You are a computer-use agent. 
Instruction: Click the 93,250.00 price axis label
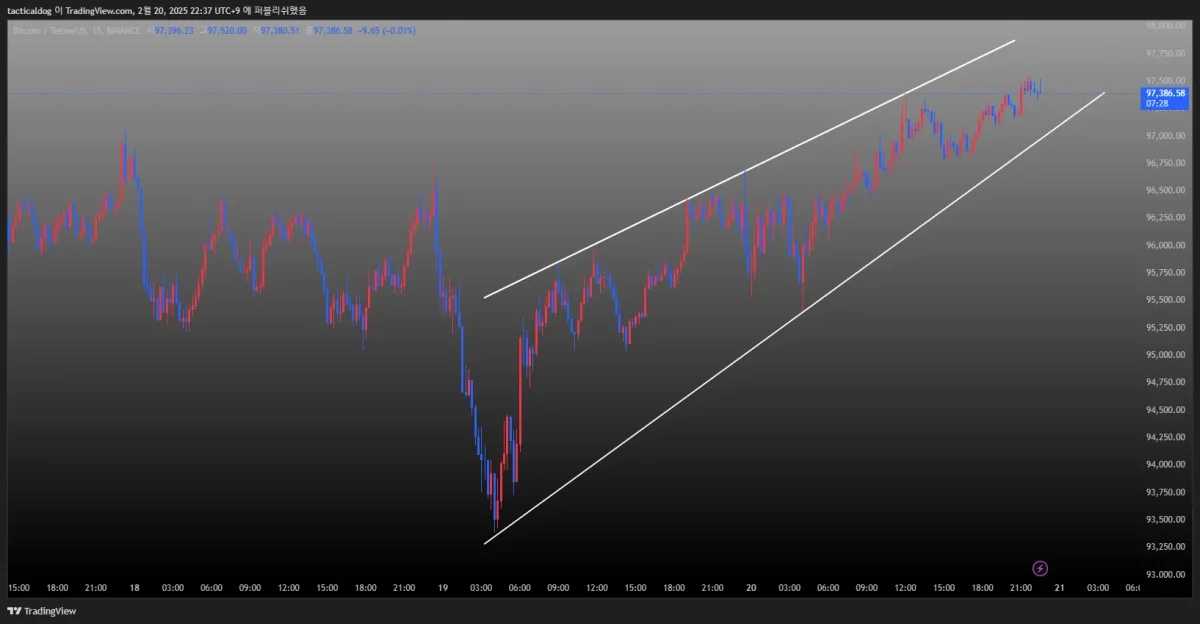pyautogui.click(x=1165, y=547)
